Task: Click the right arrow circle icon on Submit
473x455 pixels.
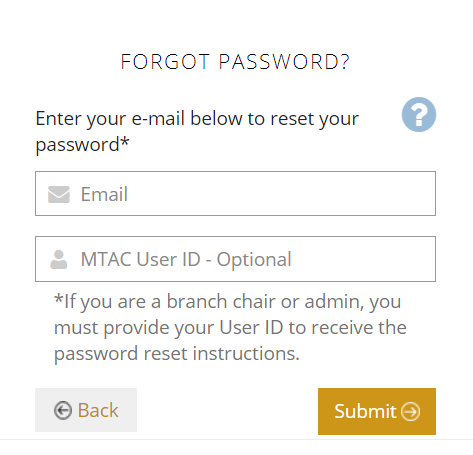Action: [x=410, y=411]
